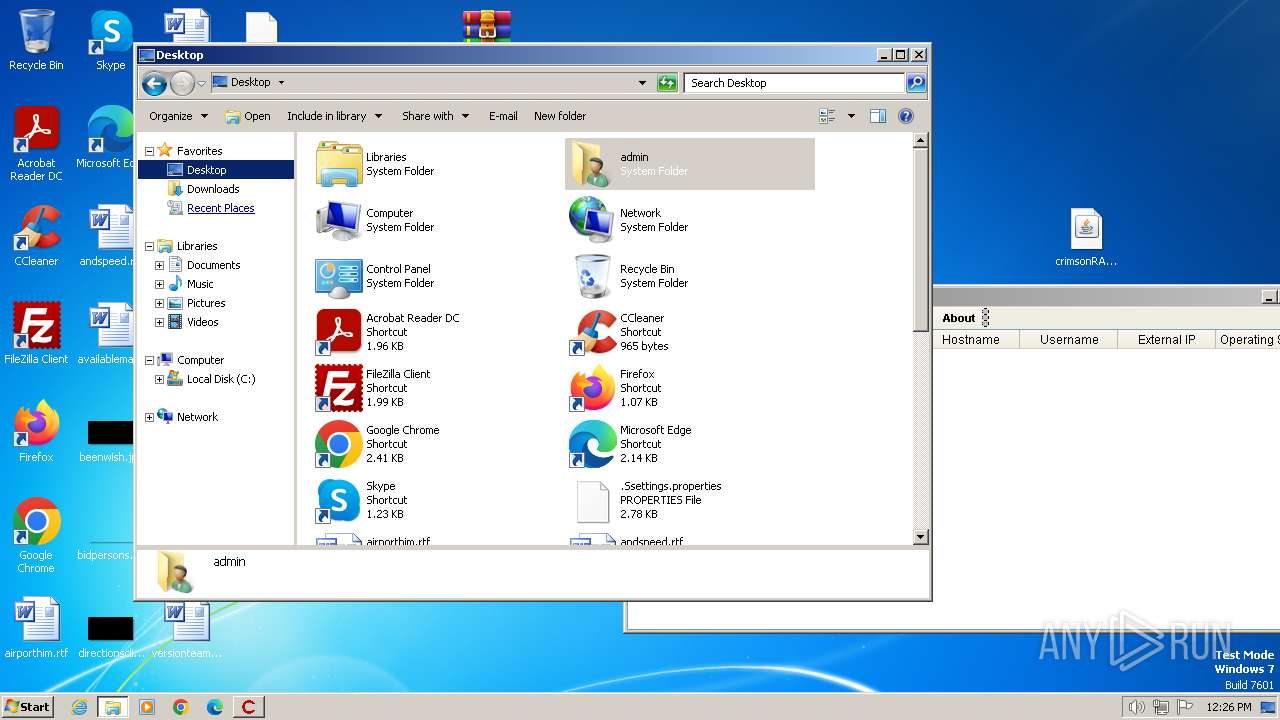Collapse the Favorites tree group
Image resolution: width=1280 pixels, height=720 pixels.
149,151
